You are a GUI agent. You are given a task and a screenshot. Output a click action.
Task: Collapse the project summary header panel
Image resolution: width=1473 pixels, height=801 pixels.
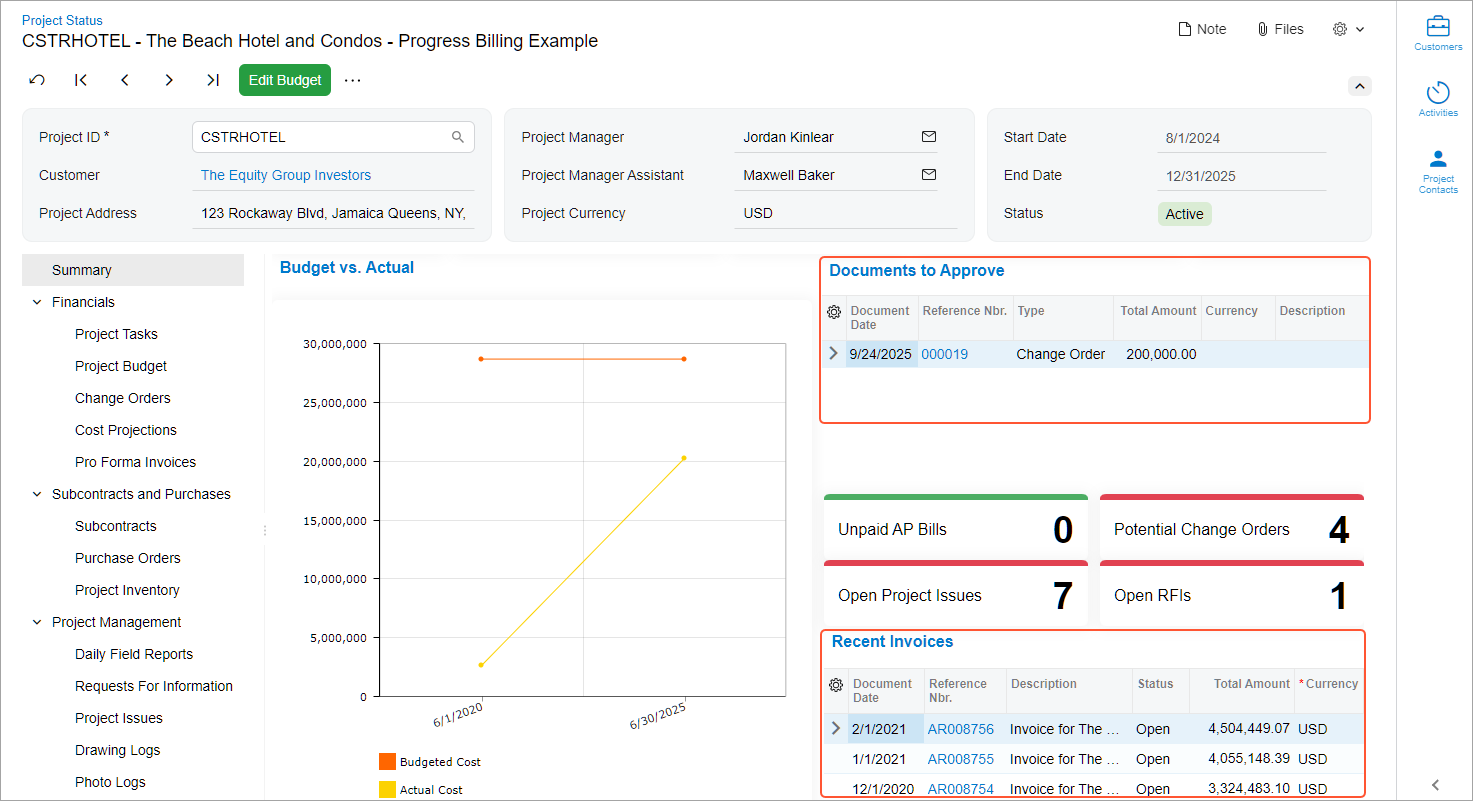[x=1359, y=86]
